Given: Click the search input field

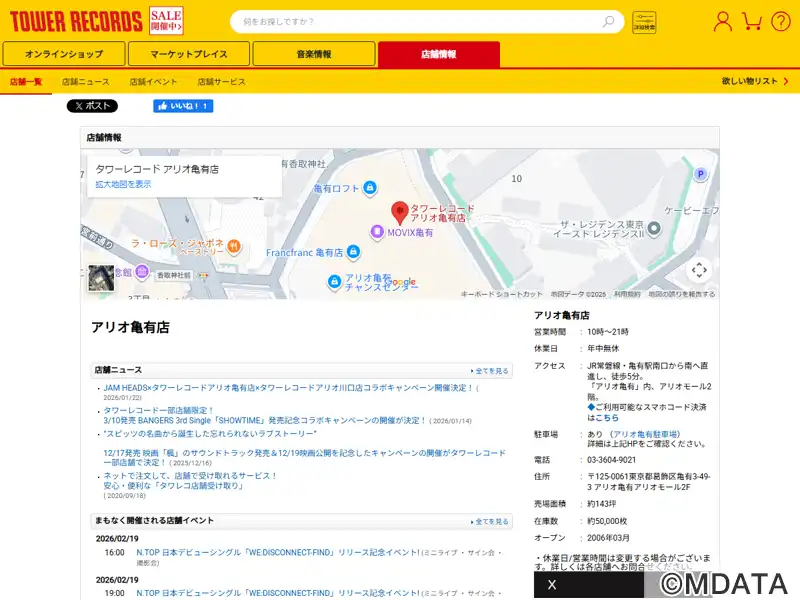Looking at the screenshot, I should point(415,21).
